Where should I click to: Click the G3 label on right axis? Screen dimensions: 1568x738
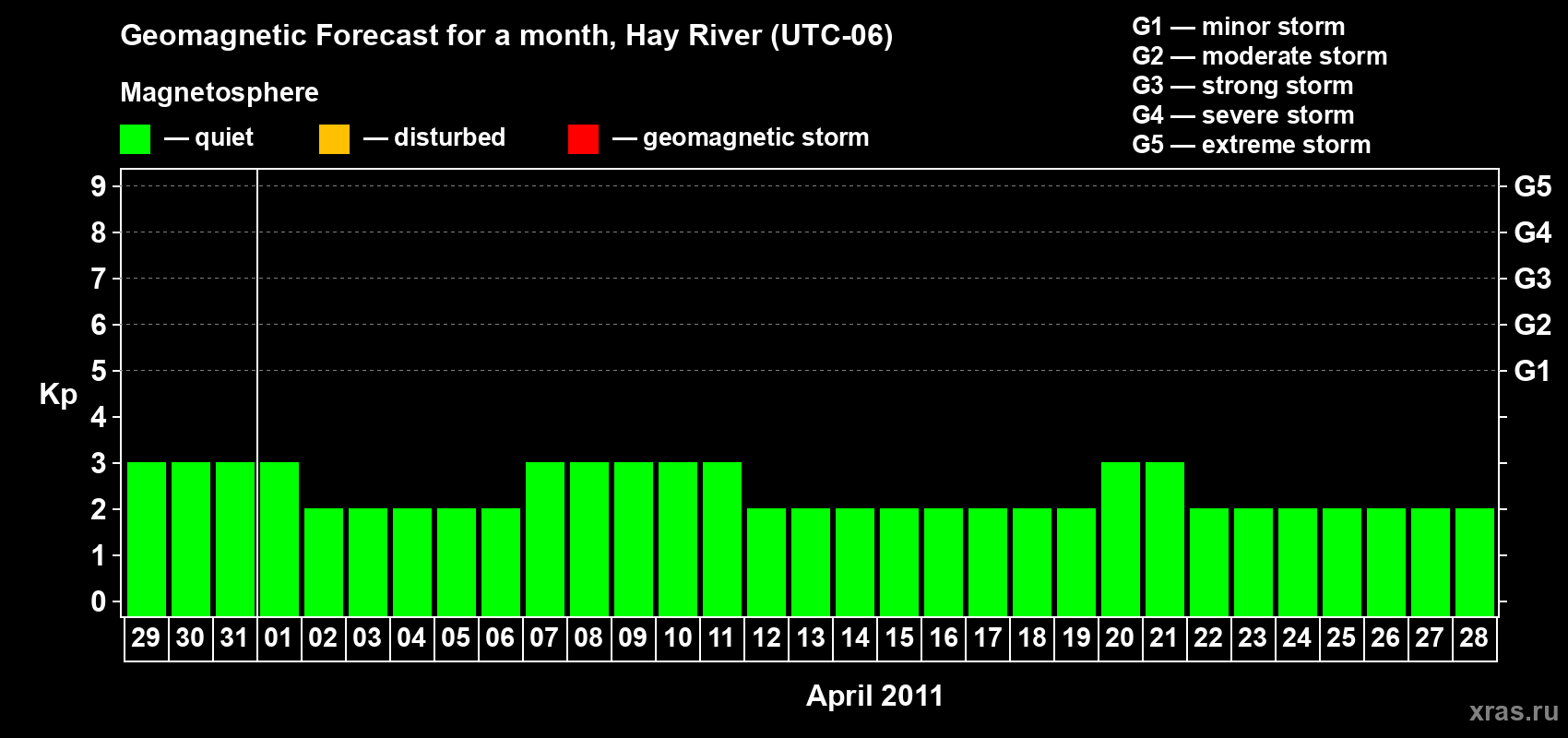1533,279
